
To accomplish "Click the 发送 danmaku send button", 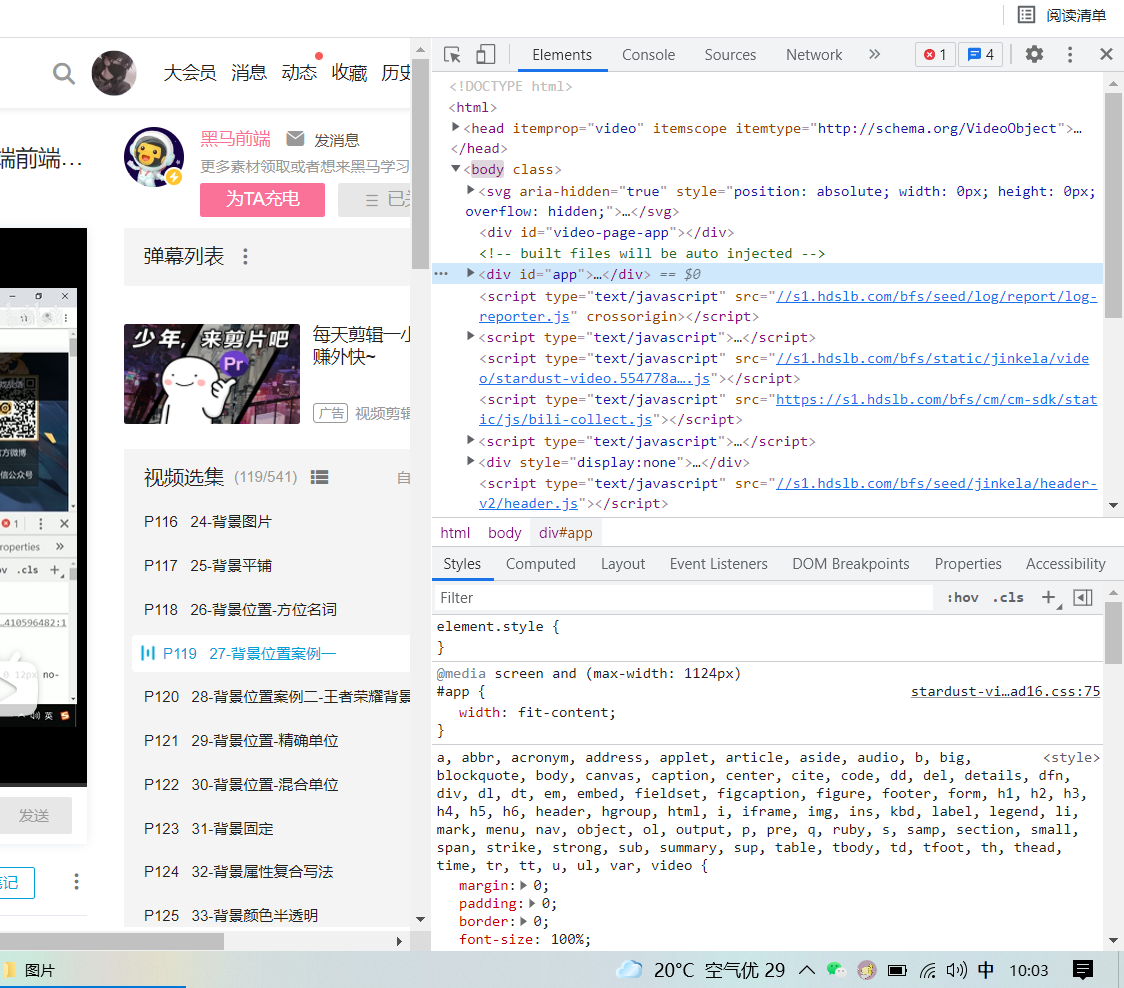I will 34,816.
